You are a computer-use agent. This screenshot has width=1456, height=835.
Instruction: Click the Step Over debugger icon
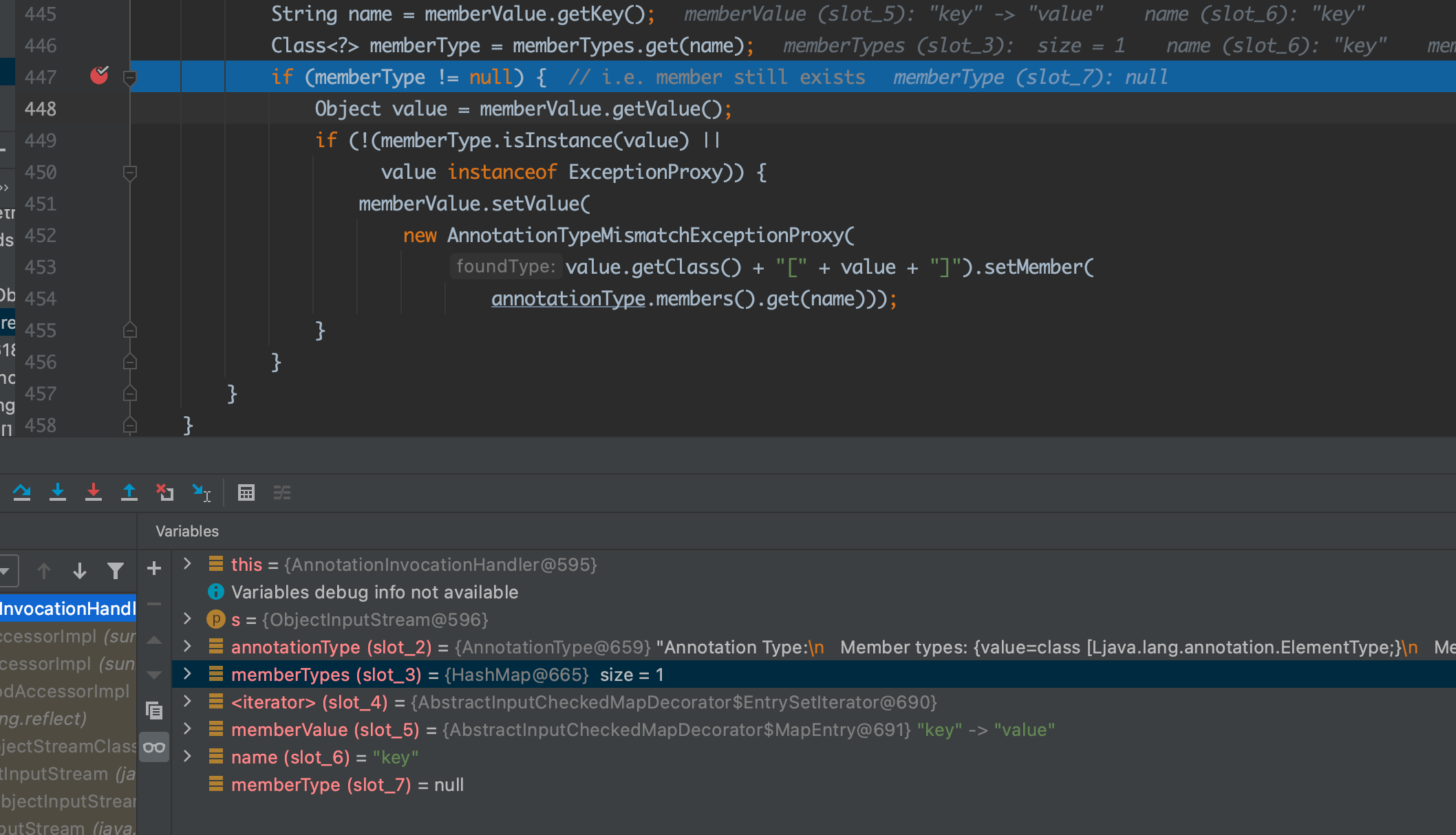(22, 492)
